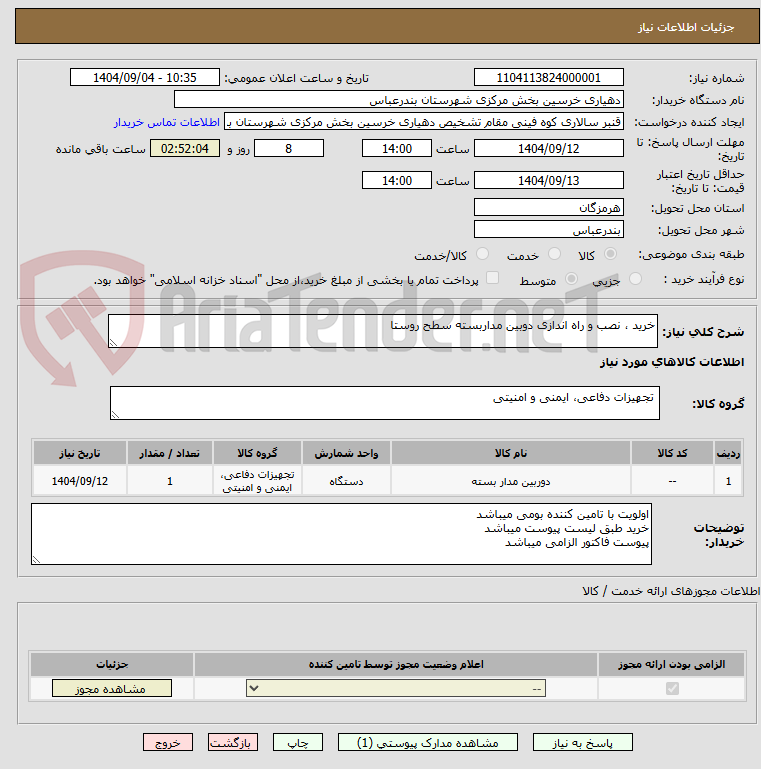This screenshot has height=769, width=761.
Task: Click the 'نام کالا' column header
Action: pos(511,453)
